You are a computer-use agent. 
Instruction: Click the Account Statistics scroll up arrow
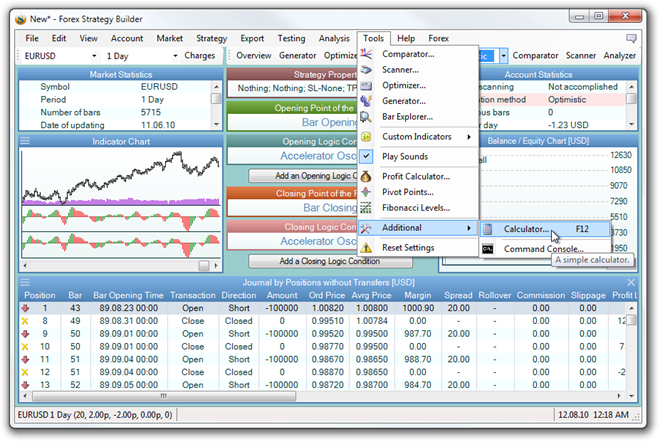(x=631, y=87)
